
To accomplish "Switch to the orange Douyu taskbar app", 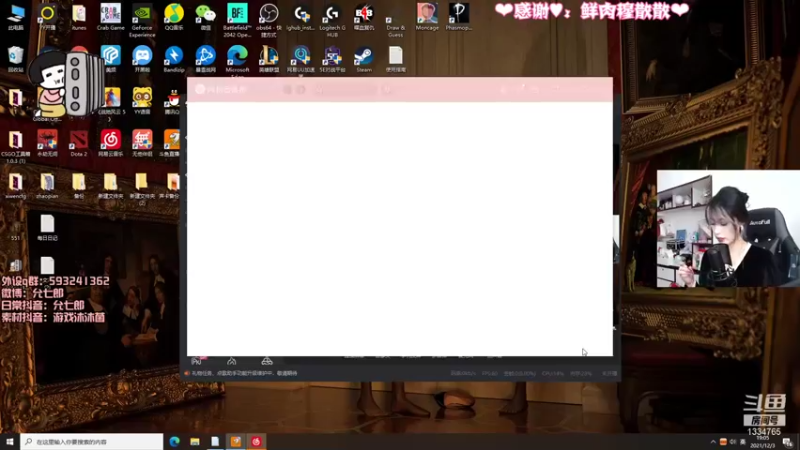I will [x=236, y=441].
